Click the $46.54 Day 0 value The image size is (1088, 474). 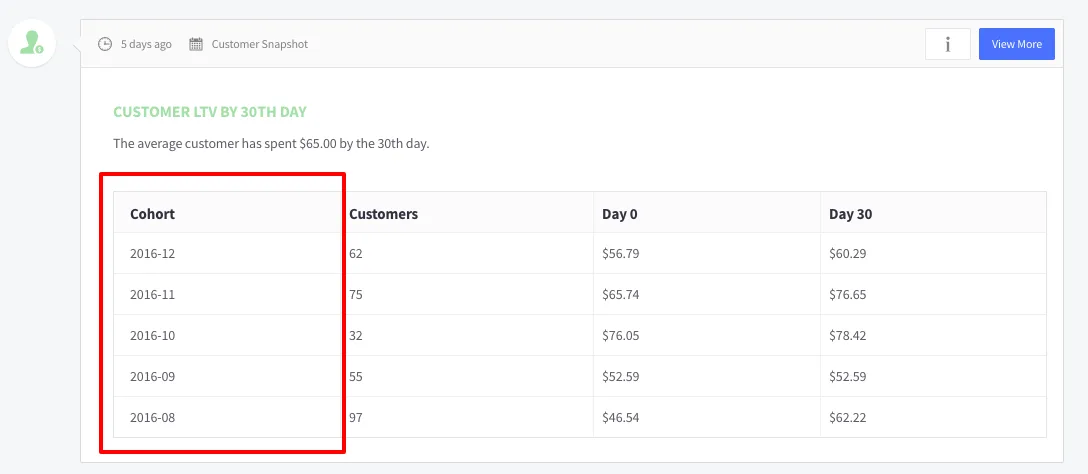[620, 418]
